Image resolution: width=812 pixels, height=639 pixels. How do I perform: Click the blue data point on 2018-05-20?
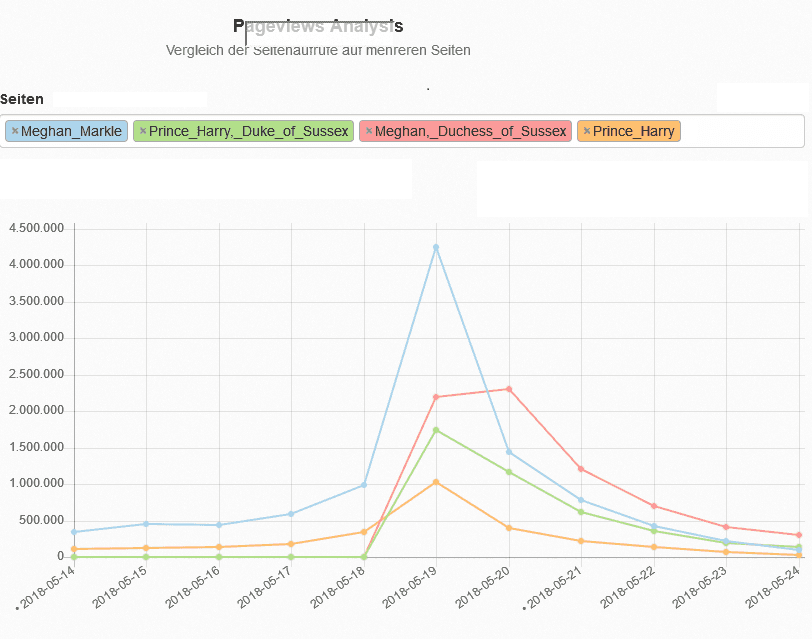509,452
